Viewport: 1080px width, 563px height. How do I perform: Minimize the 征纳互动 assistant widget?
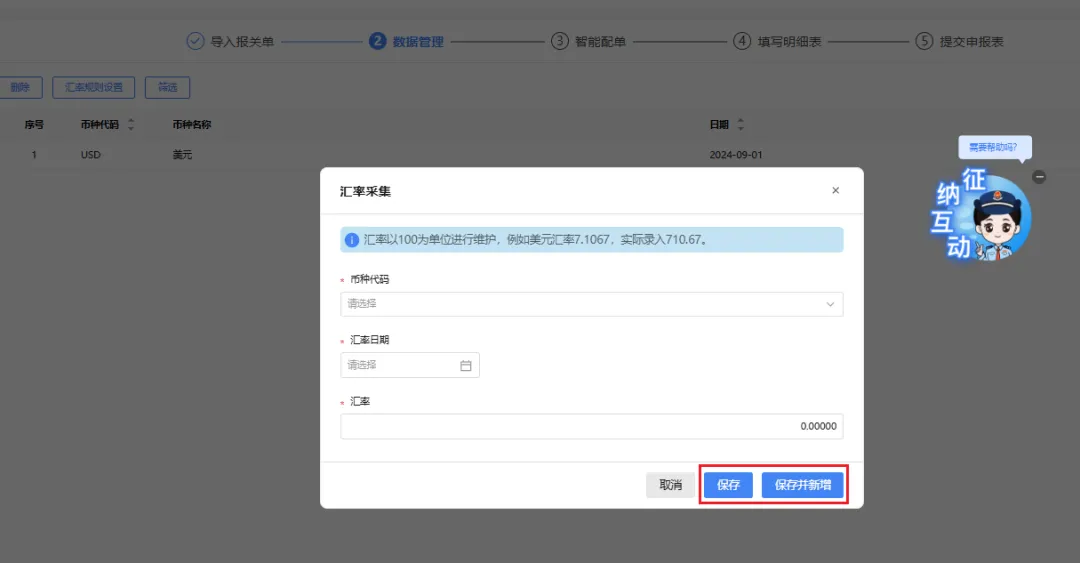pyautogui.click(x=1039, y=177)
